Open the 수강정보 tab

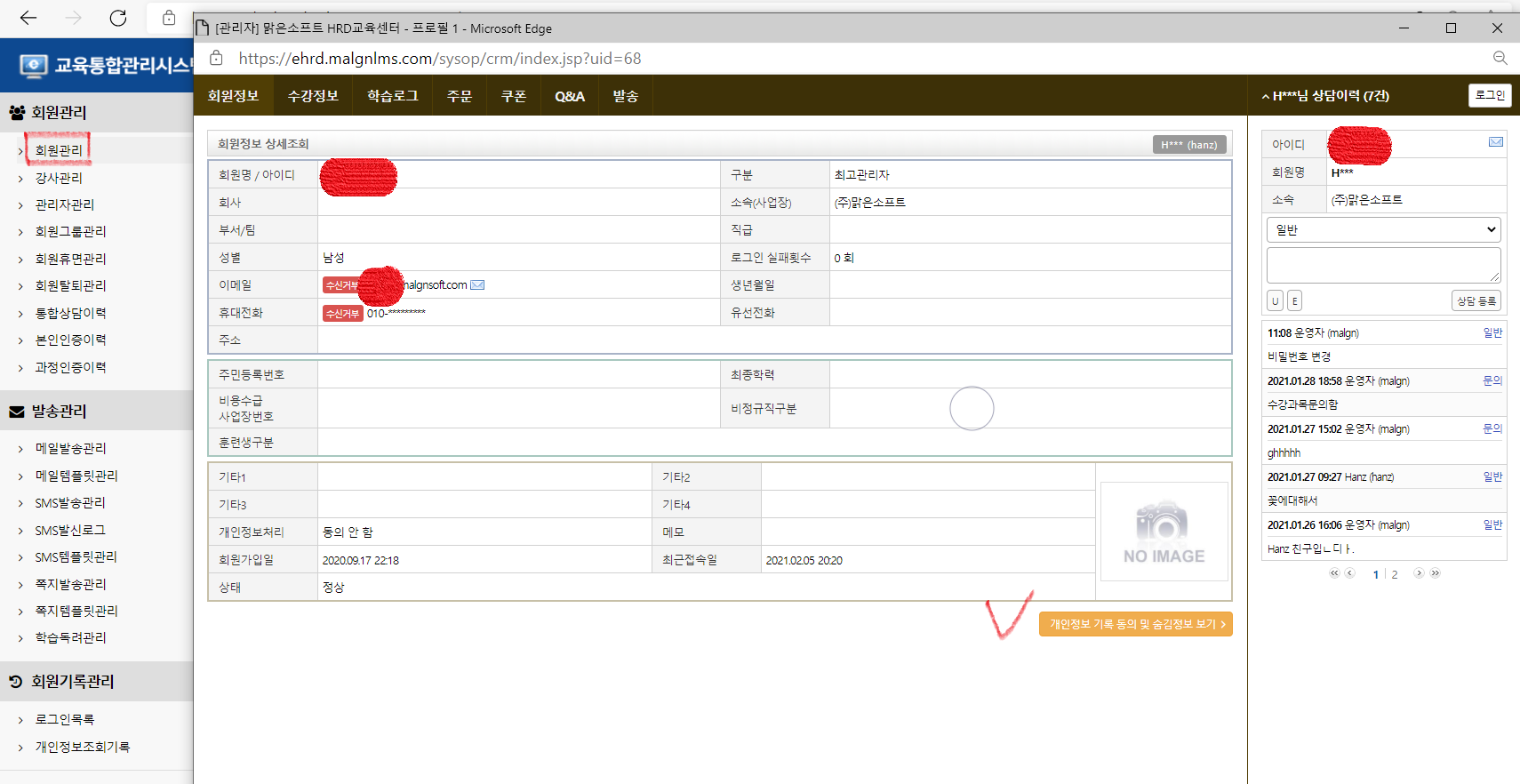pos(313,96)
